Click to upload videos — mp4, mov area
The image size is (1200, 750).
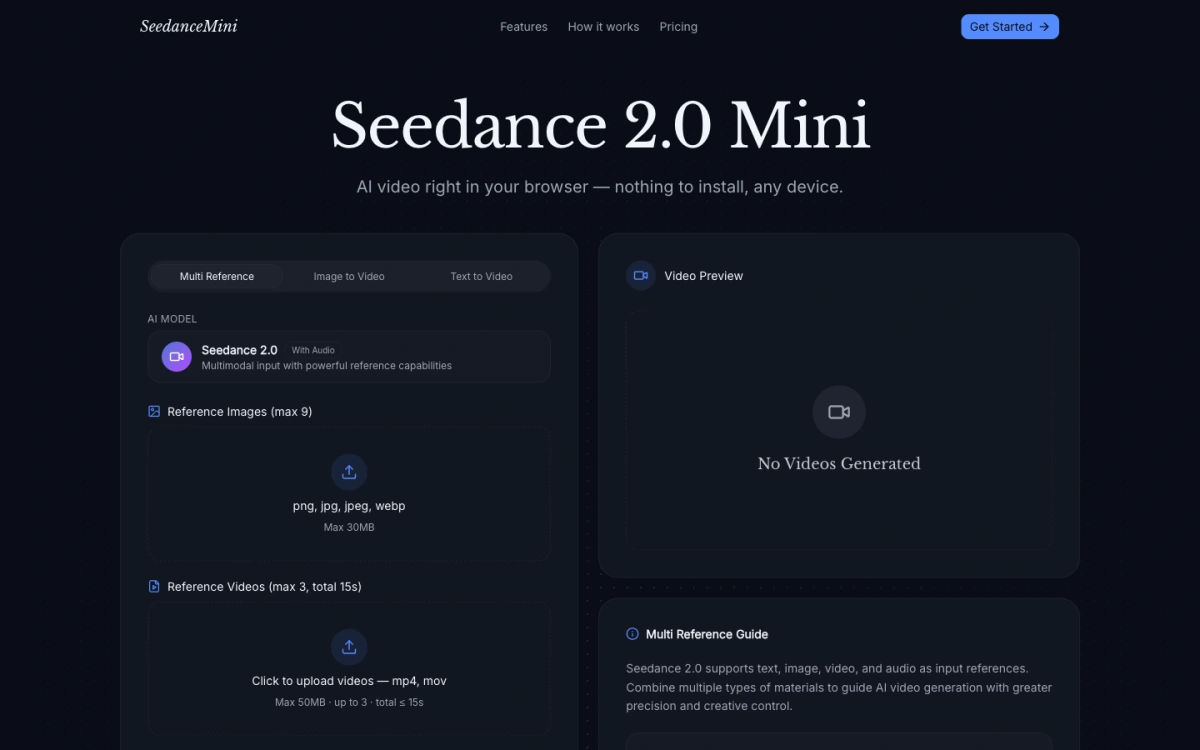pyautogui.click(x=349, y=669)
